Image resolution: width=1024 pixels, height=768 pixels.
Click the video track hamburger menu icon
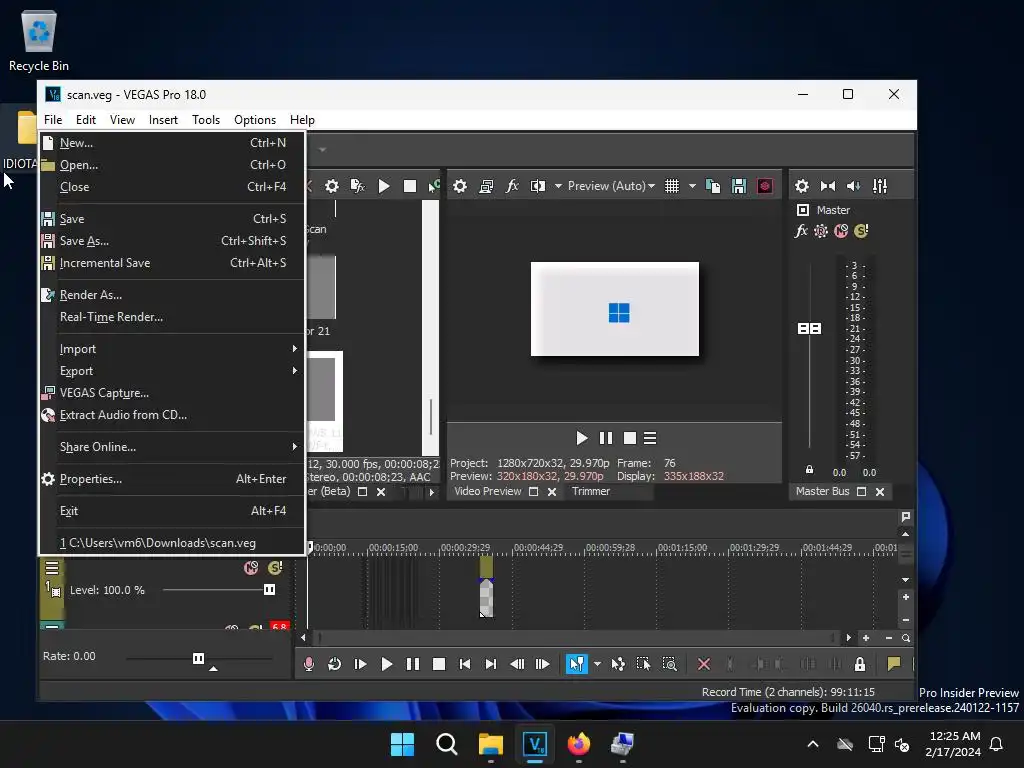(52, 568)
